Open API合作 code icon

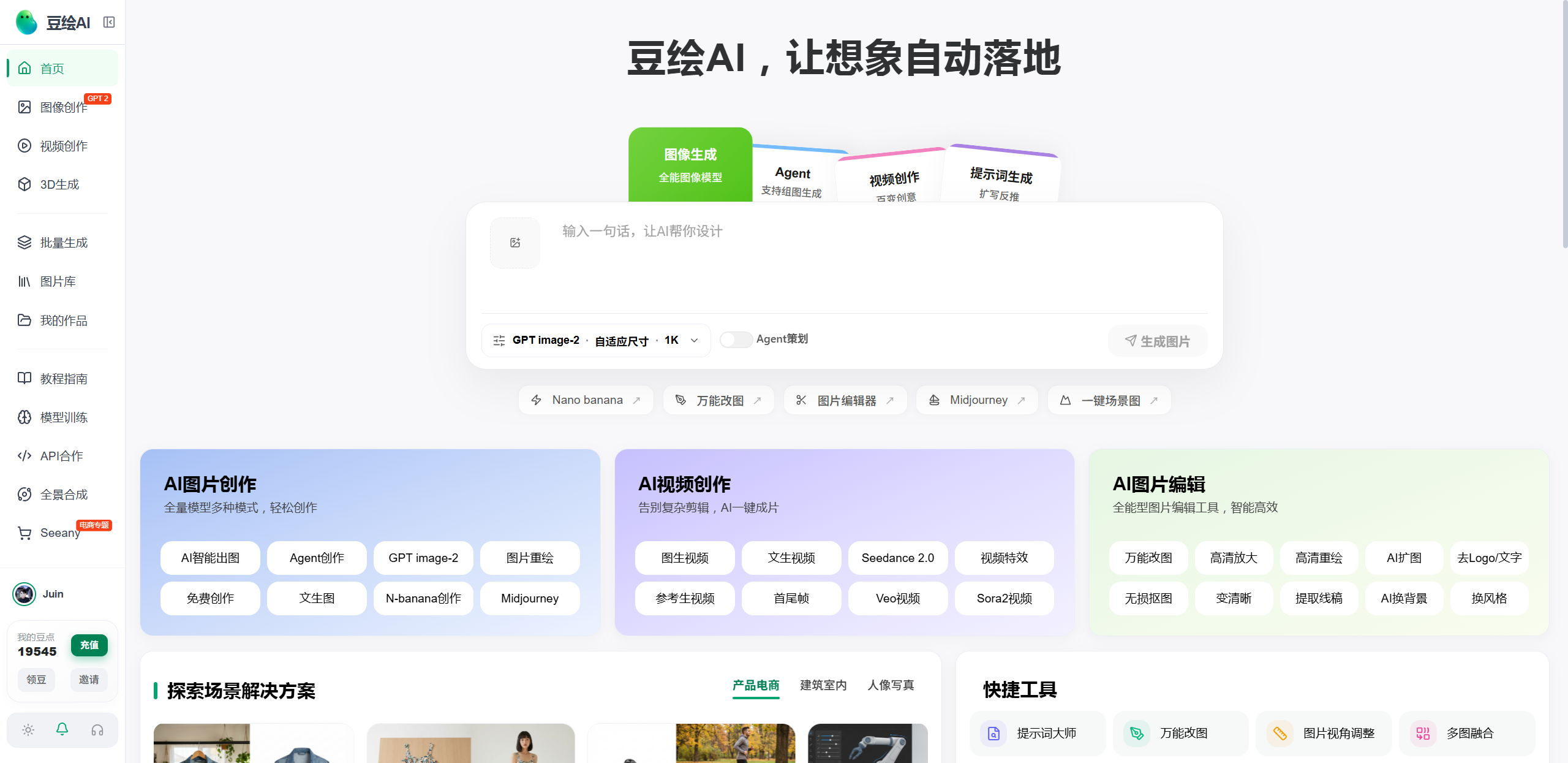[24, 456]
